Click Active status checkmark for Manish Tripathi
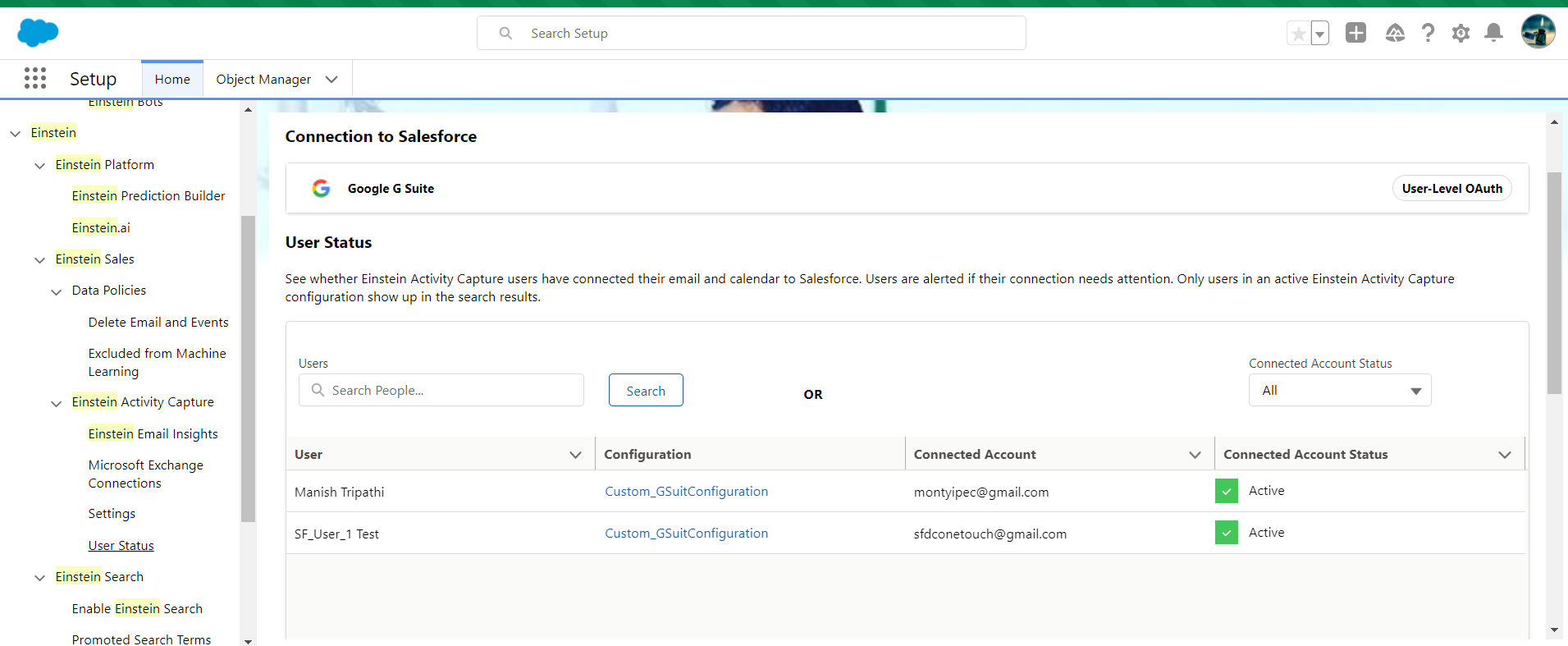Screen dimensions: 1568x646 [x=1226, y=491]
